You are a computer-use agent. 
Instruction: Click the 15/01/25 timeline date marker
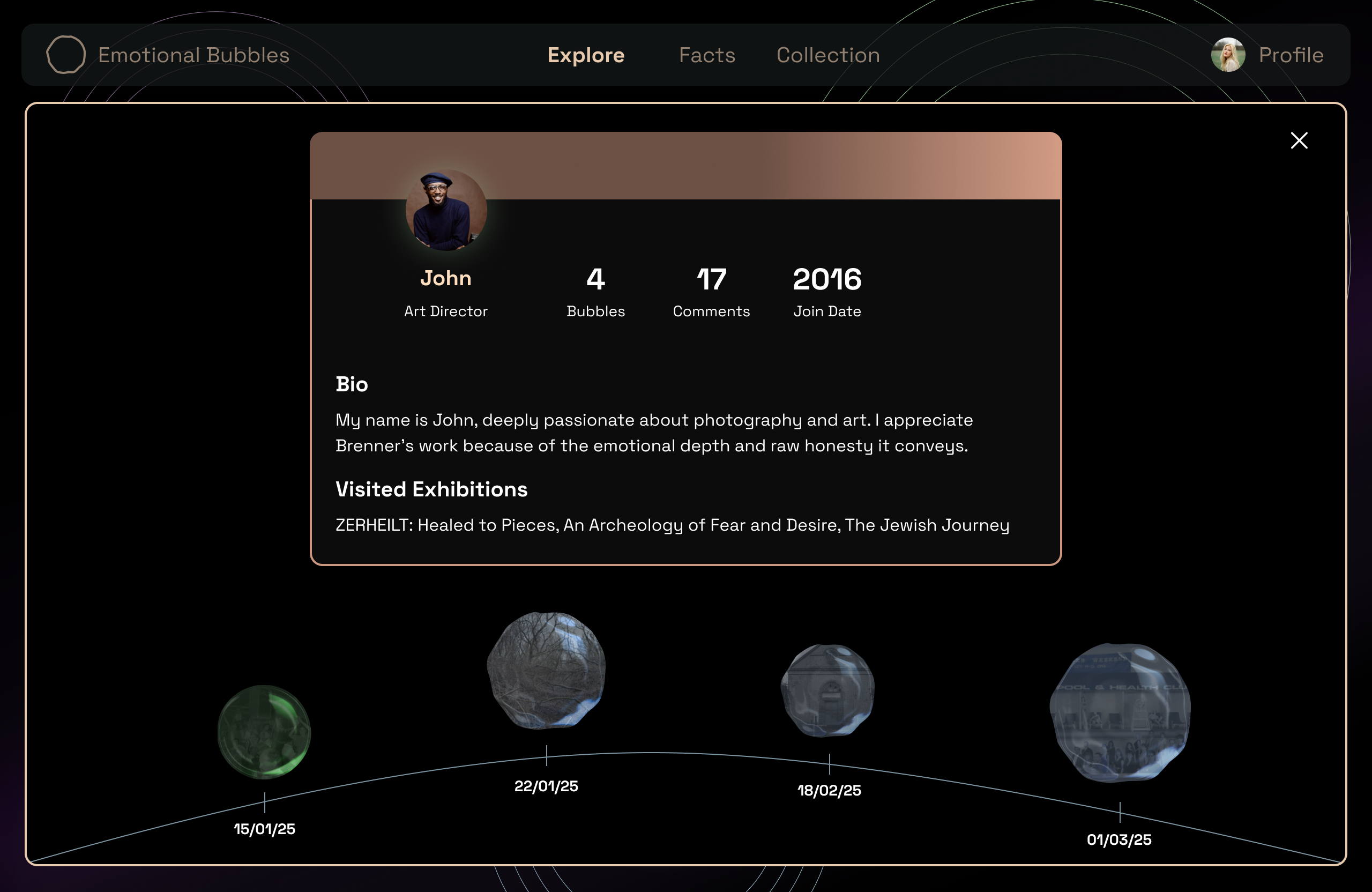coord(264,829)
